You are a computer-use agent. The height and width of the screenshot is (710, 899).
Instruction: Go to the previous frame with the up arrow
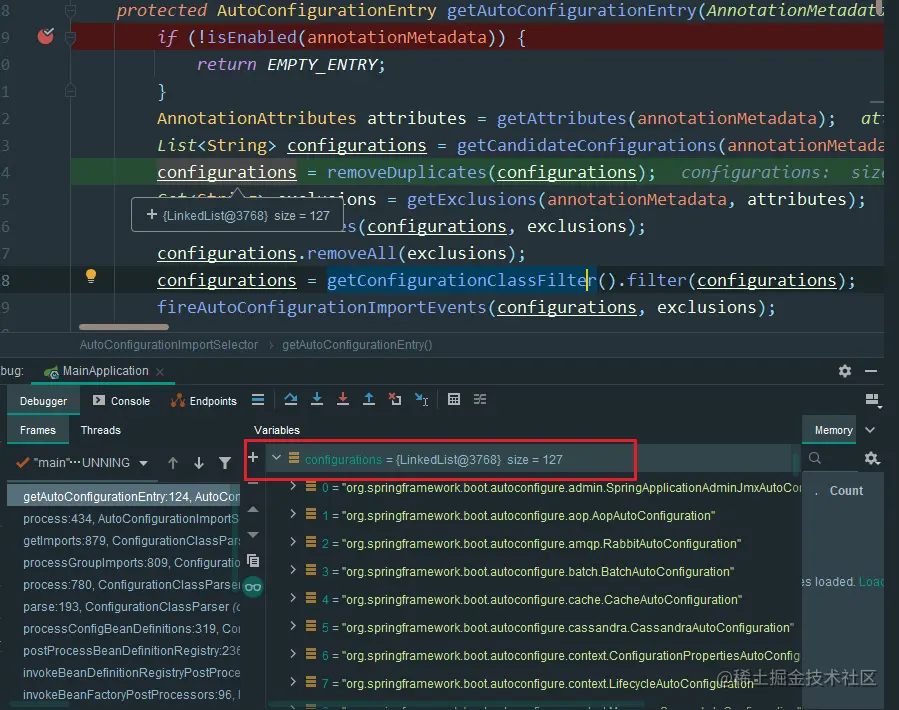[173, 463]
